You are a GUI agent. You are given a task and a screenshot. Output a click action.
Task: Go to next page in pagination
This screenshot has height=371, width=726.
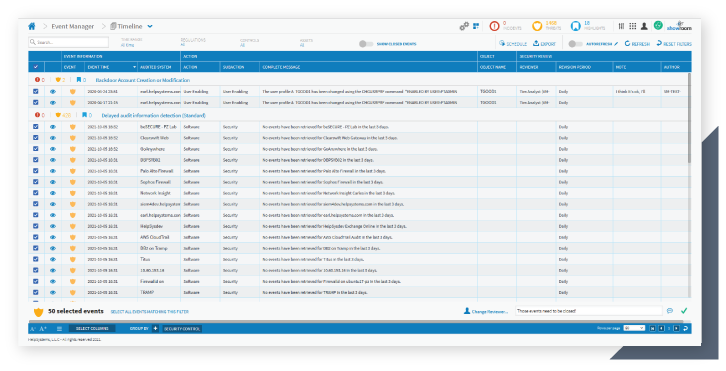(676, 328)
